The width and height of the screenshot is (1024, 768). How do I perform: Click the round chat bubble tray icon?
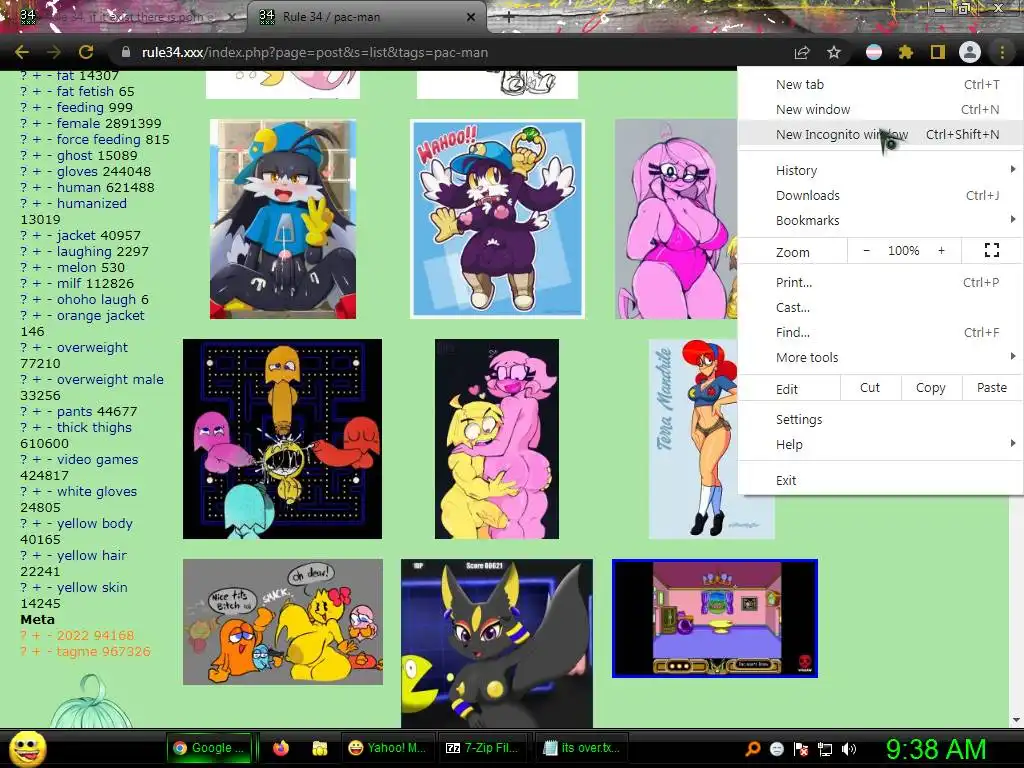pyautogui.click(x=776, y=749)
